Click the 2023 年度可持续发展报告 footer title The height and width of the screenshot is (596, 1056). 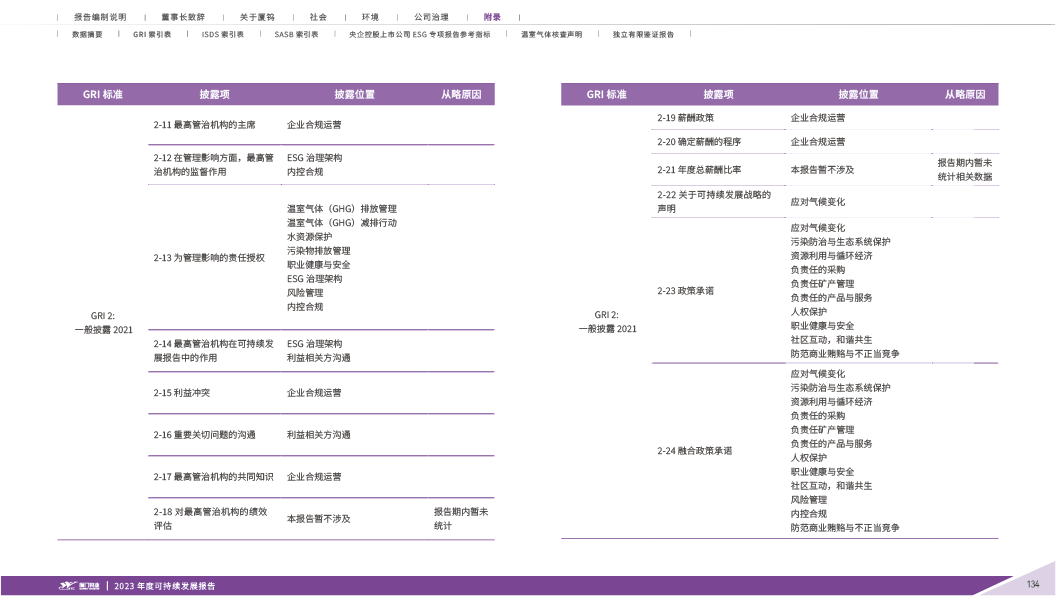[x=165, y=586]
